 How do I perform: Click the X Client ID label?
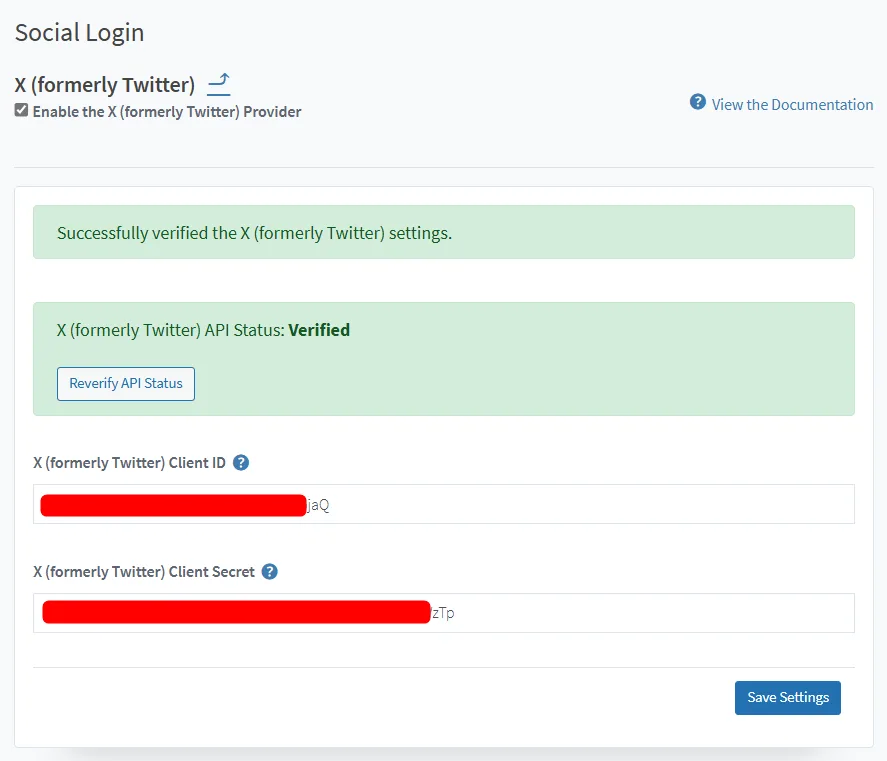[129, 463]
